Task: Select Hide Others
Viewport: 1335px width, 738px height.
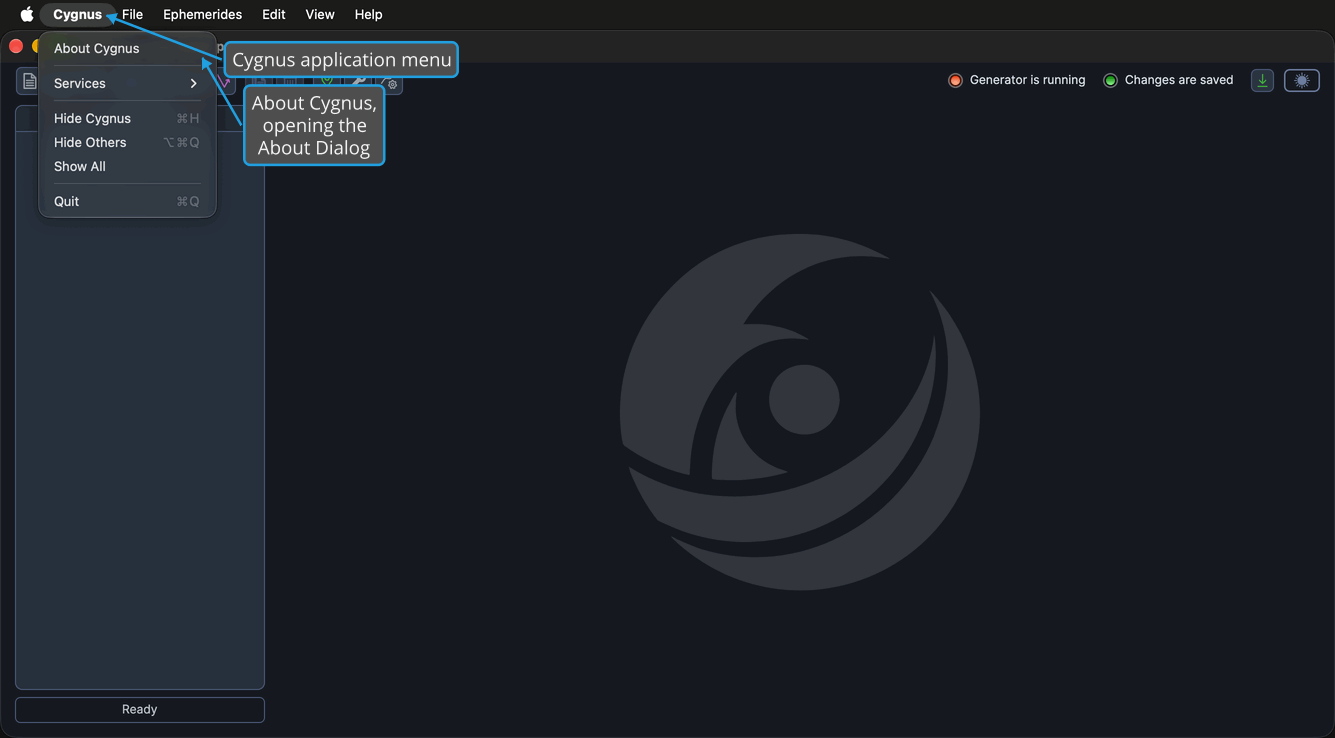Action: click(x=127, y=142)
